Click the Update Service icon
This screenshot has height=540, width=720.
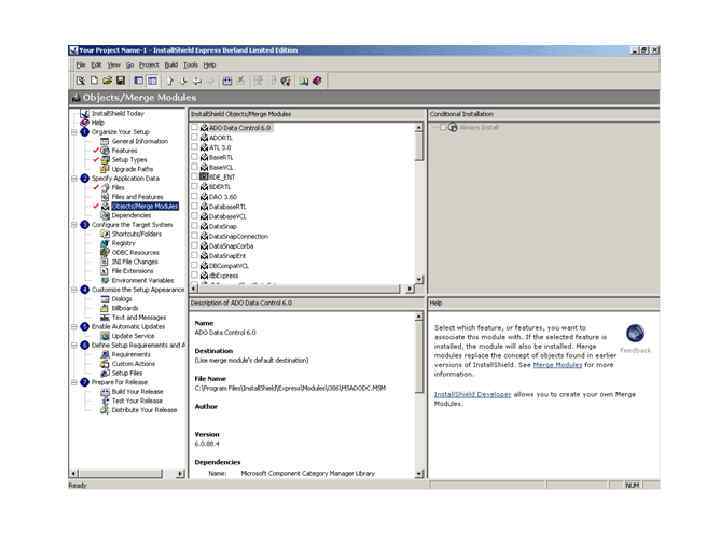(105, 336)
